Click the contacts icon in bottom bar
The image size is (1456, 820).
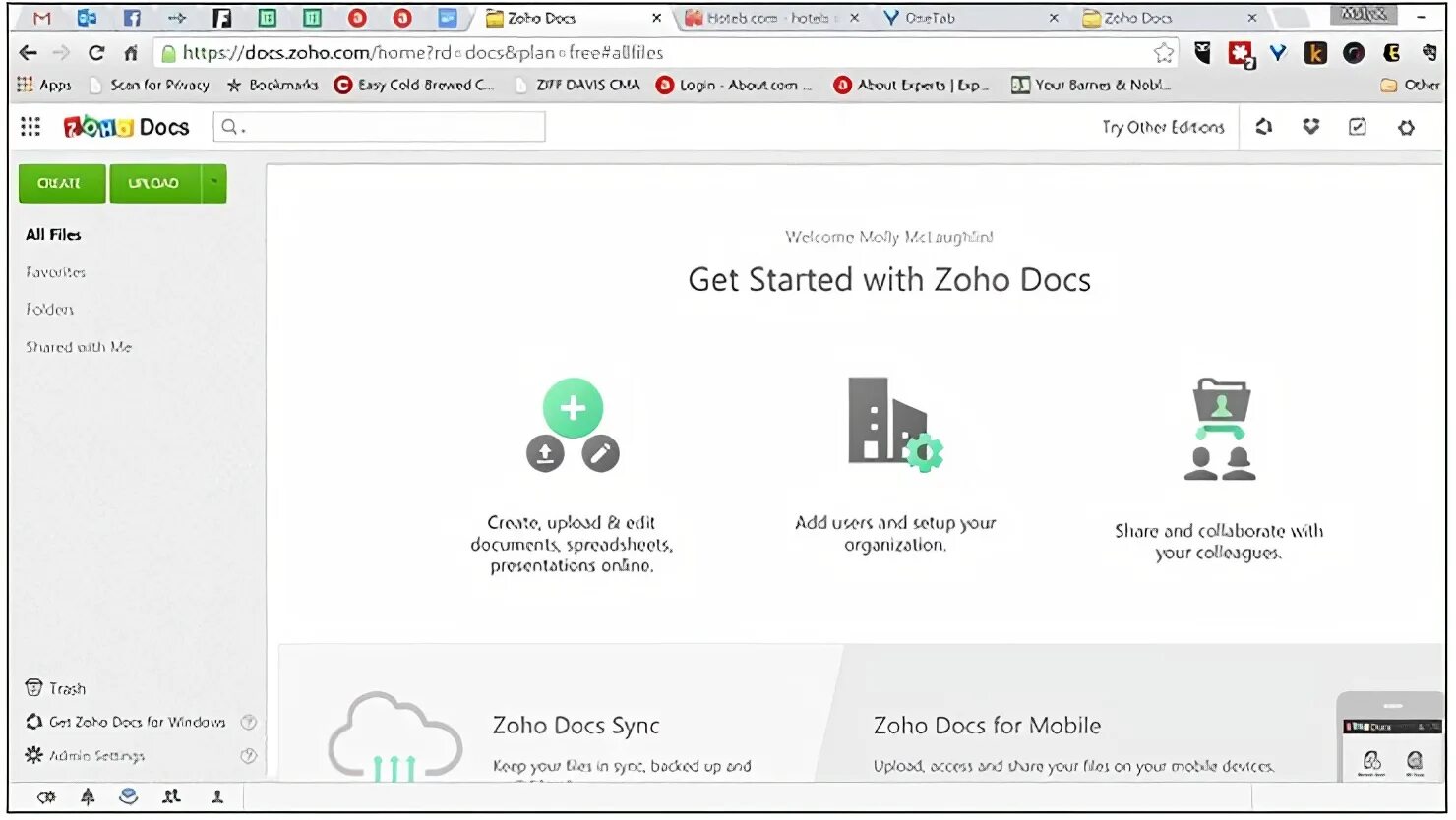point(172,796)
